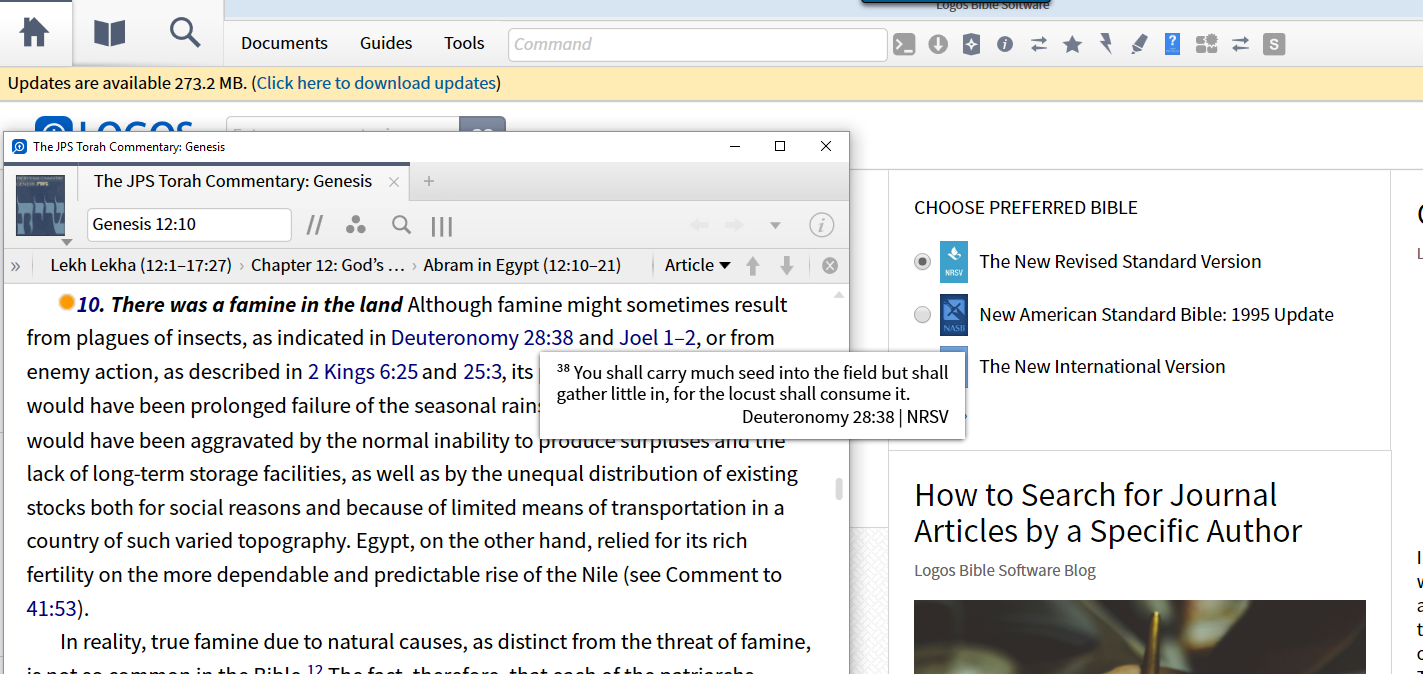Click the download arrow circle icon
The image size is (1423, 674).
[x=938, y=44]
